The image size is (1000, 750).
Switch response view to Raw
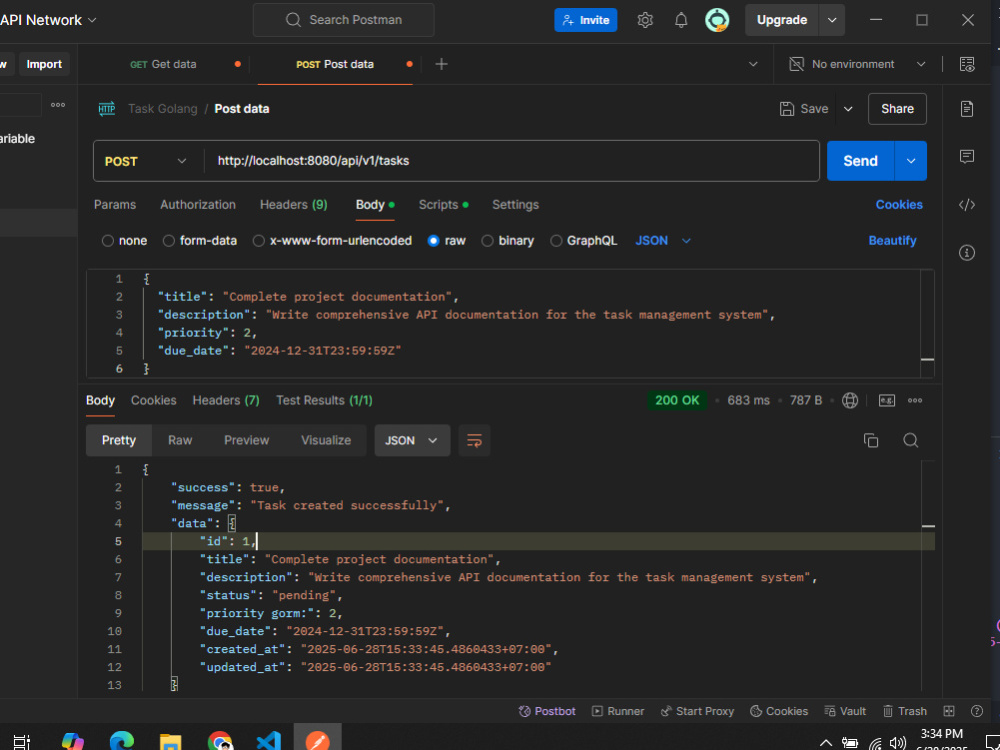[180, 440]
